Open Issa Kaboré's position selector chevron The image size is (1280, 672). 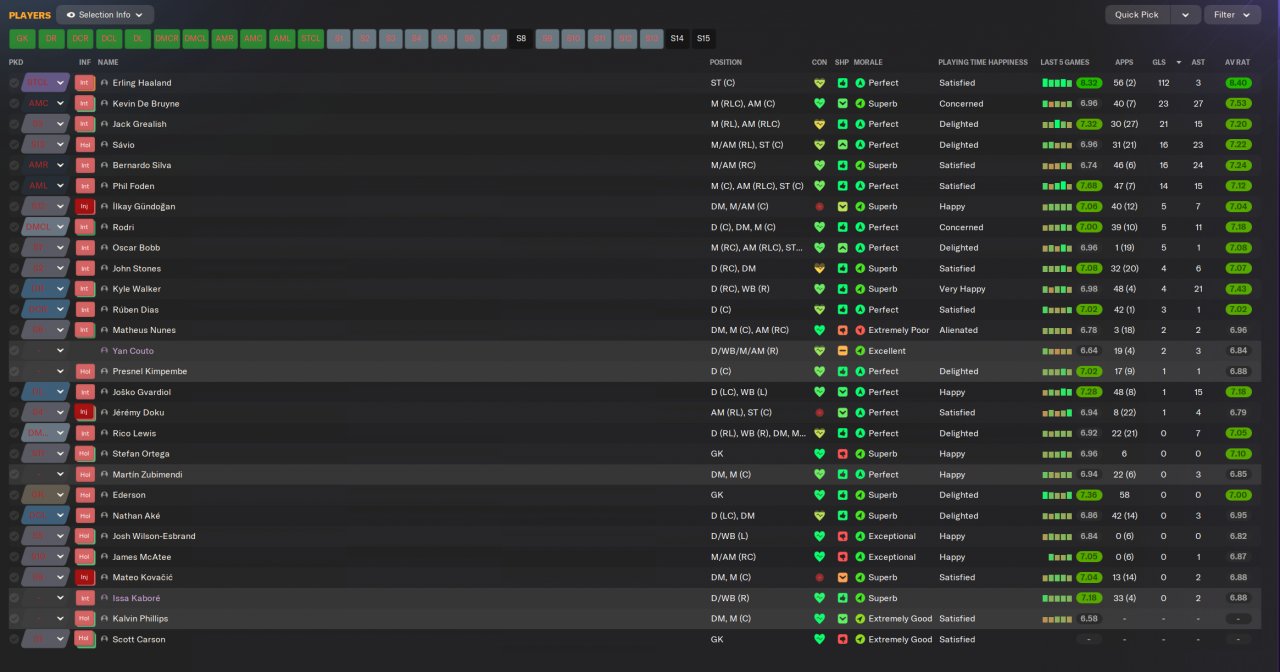[x=60, y=598]
